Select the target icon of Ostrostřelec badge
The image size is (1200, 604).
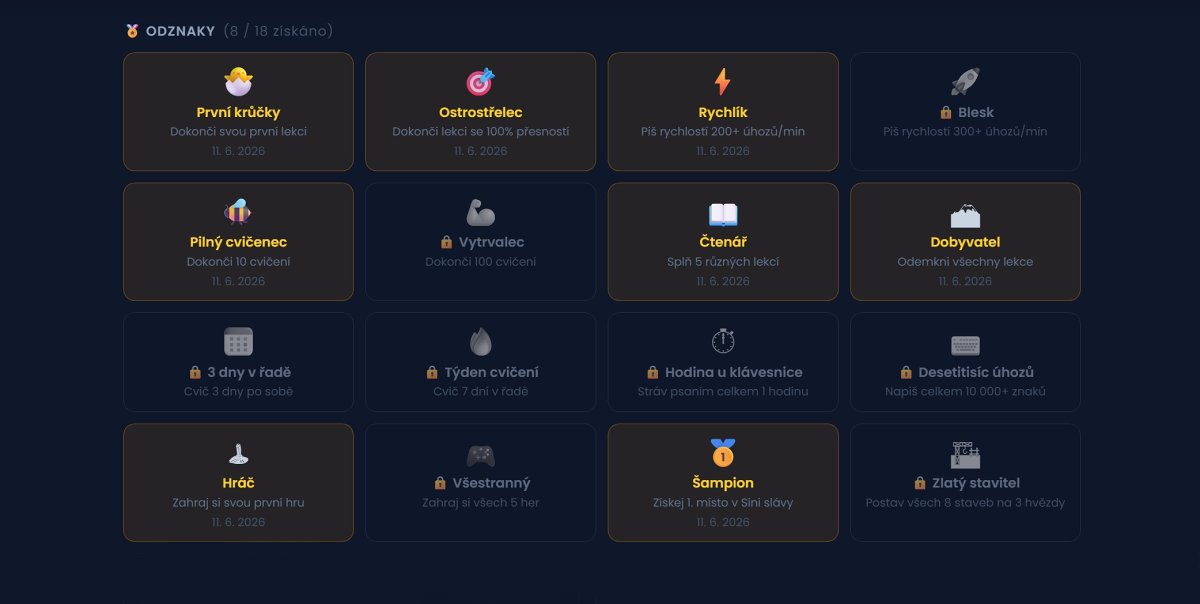481,82
